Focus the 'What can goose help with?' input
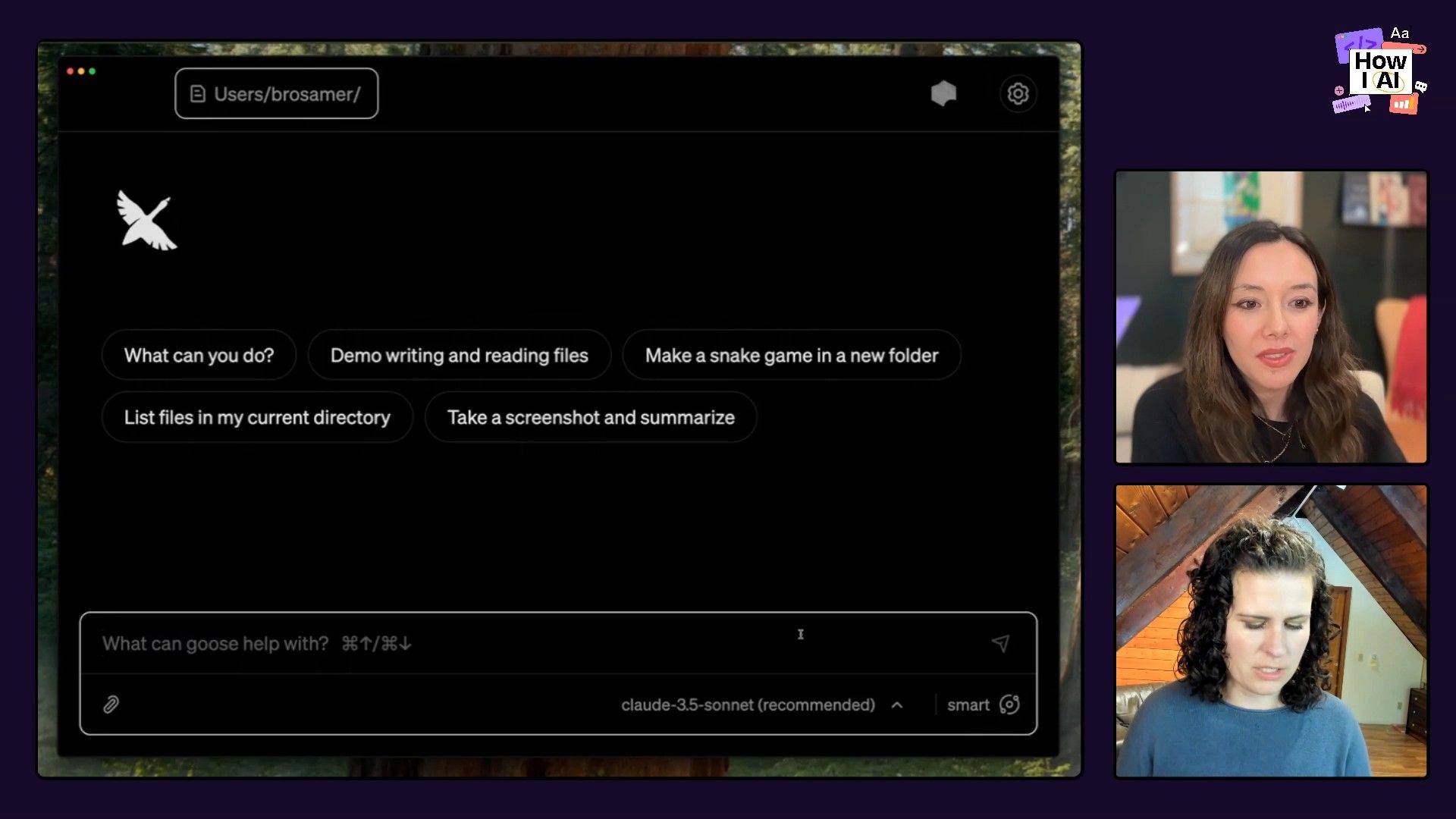 [x=531, y=643]
